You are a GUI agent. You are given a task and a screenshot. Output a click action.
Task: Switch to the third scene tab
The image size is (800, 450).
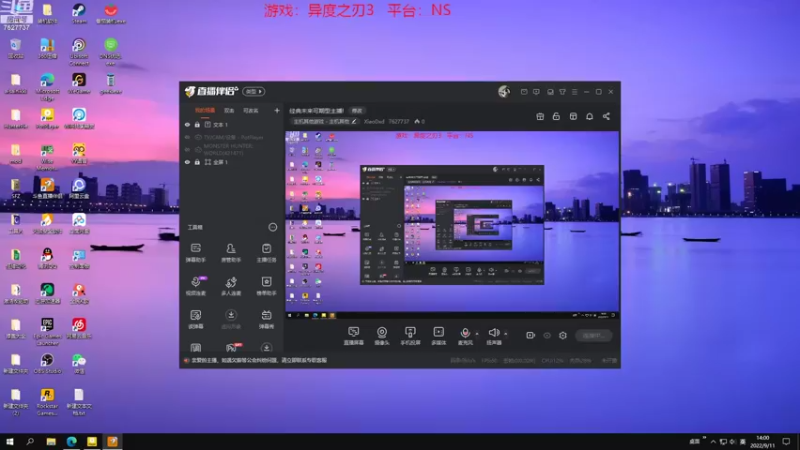tap(251, 110)
